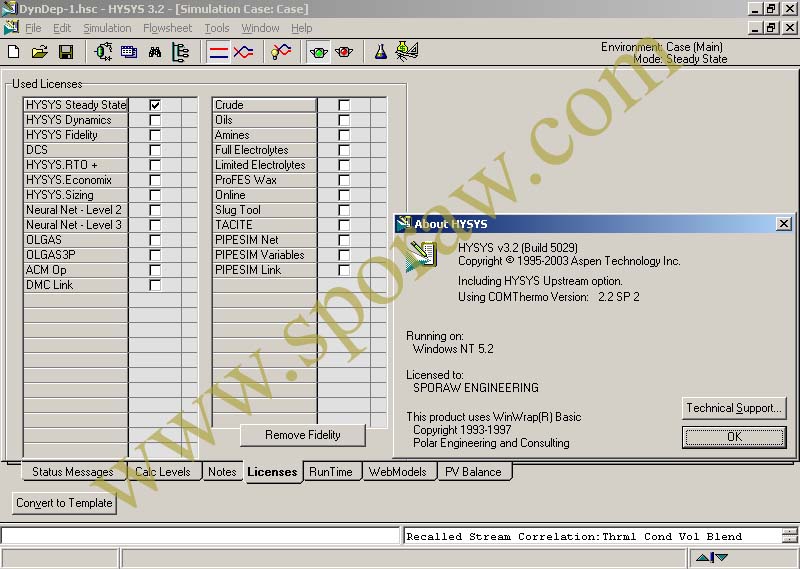The height and width of the screenshot is (569, 800).
Task: Click the binoculars Object Navigator icon
Action: coord(155,52)
